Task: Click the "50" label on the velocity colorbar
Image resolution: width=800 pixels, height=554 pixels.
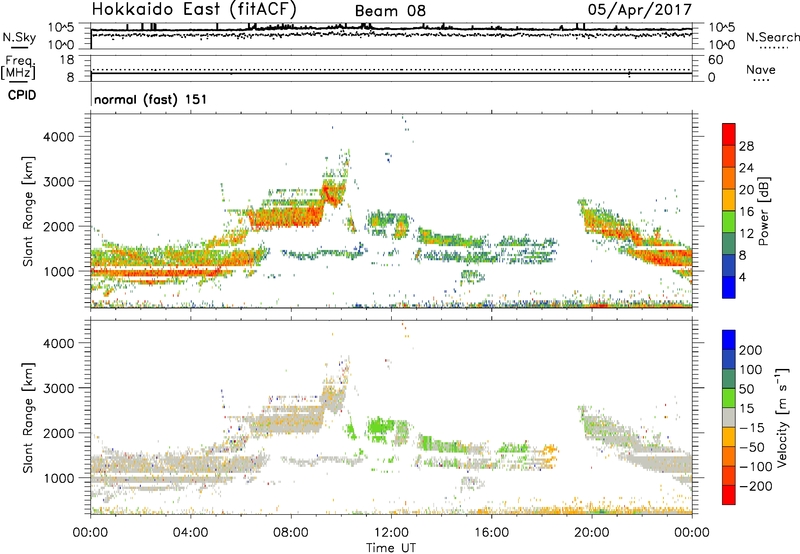Action: 747,389
